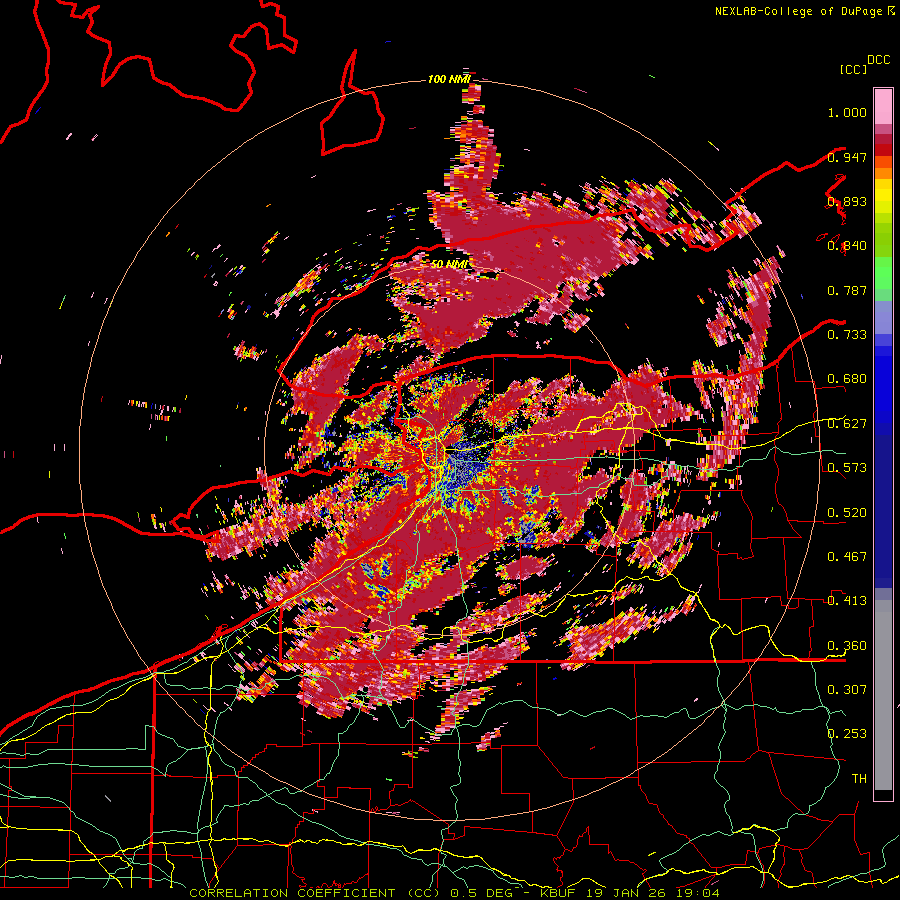The height and width of the screenshot is (900, 900).
Task: Click the 50 NMI range ring label
Action: pyautogui.click(x=449, y=264)
